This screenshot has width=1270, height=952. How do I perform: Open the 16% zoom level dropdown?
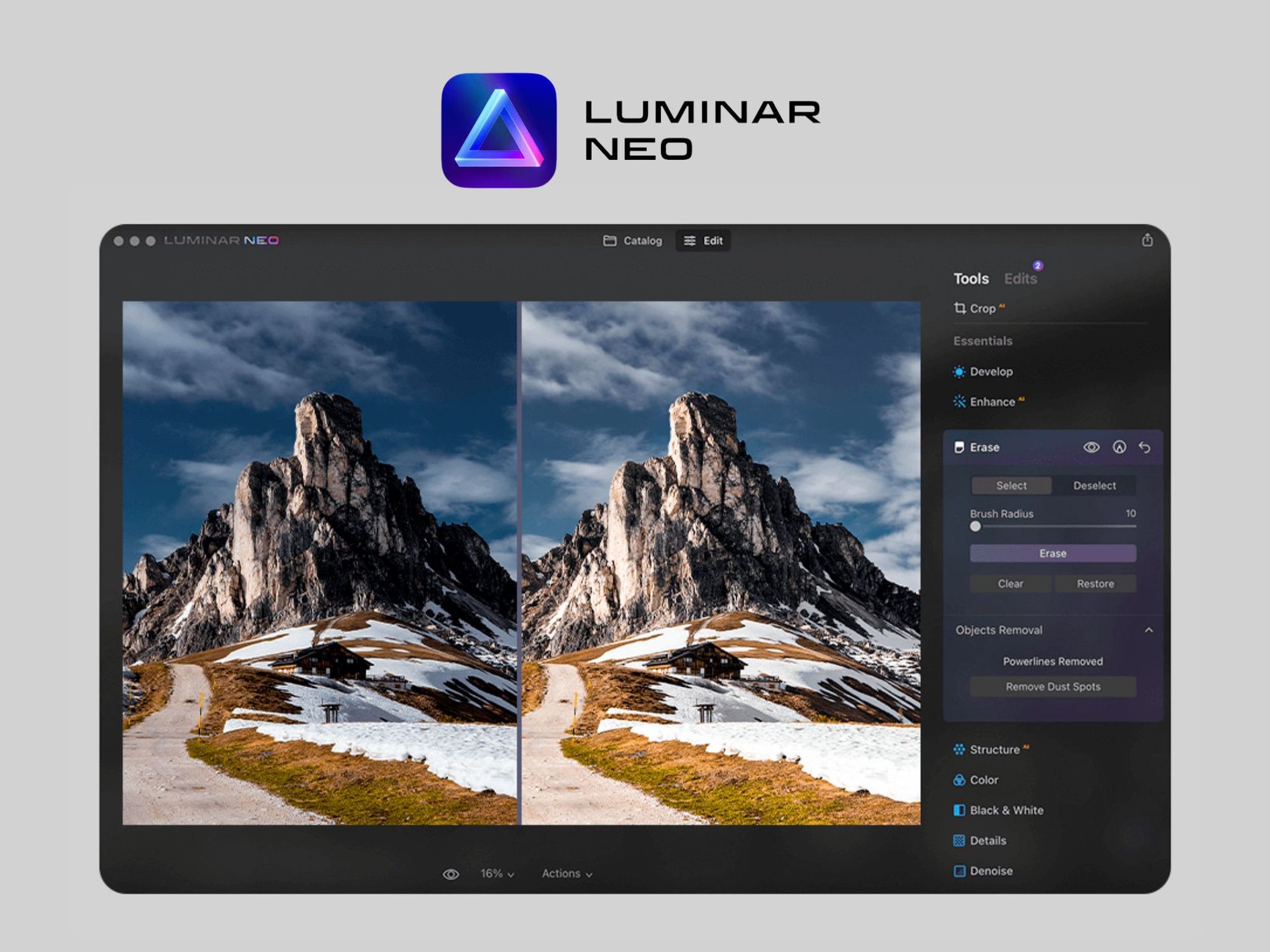point(497,874)
